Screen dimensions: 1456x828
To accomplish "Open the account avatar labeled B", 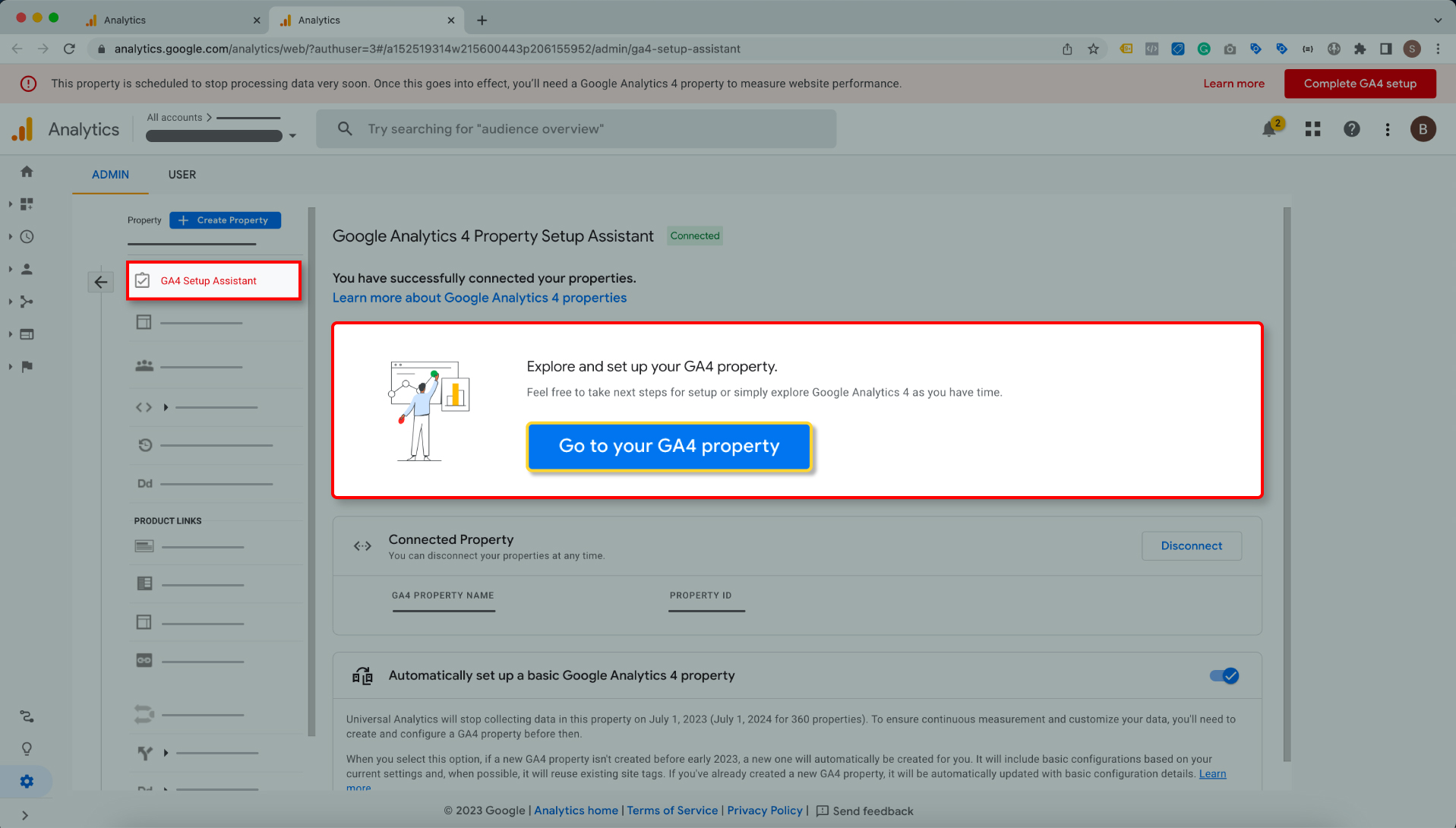I will coord(1423,129).
